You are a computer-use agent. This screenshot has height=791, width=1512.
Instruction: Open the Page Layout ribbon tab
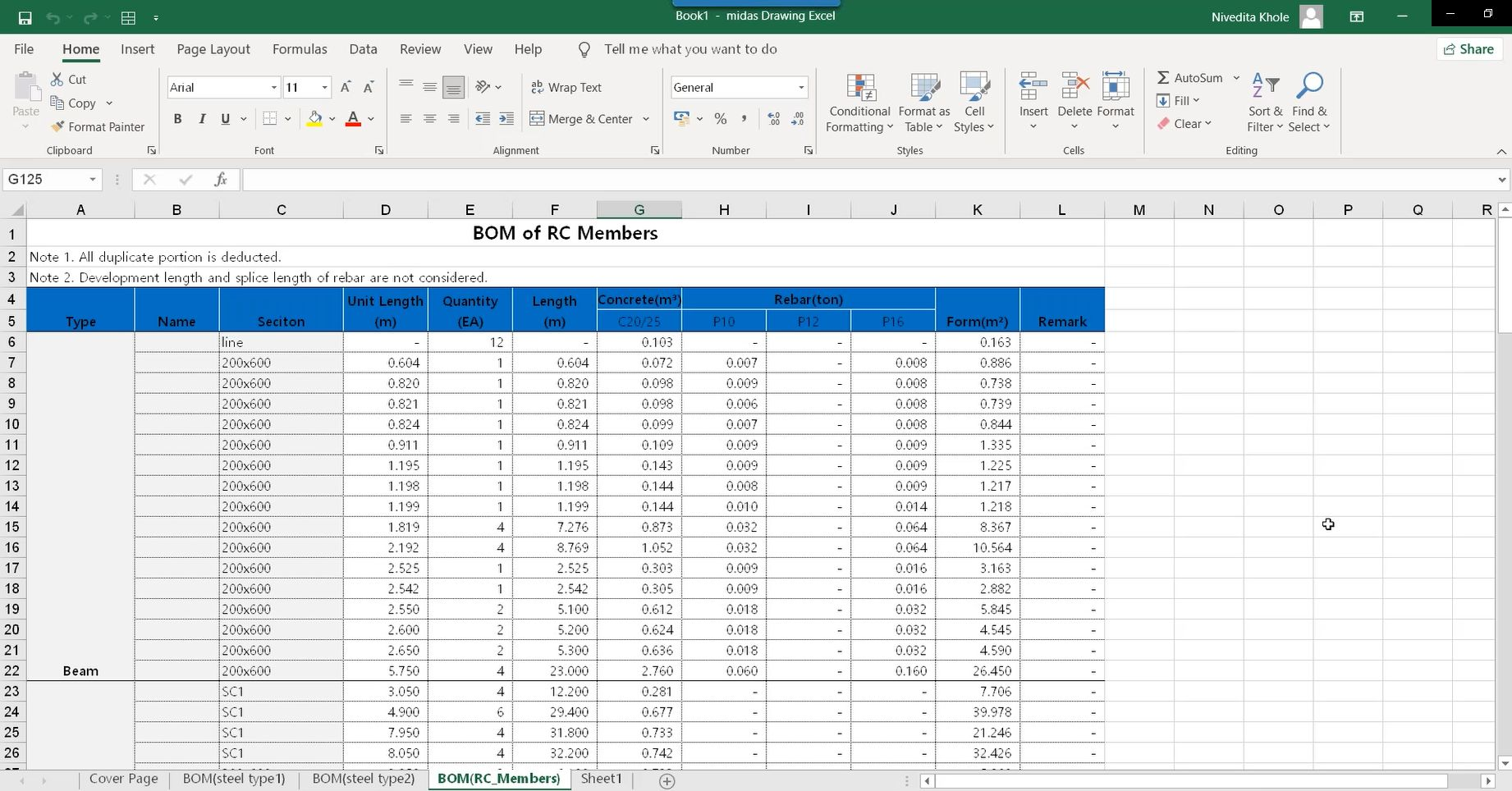[x=213, y=49]
